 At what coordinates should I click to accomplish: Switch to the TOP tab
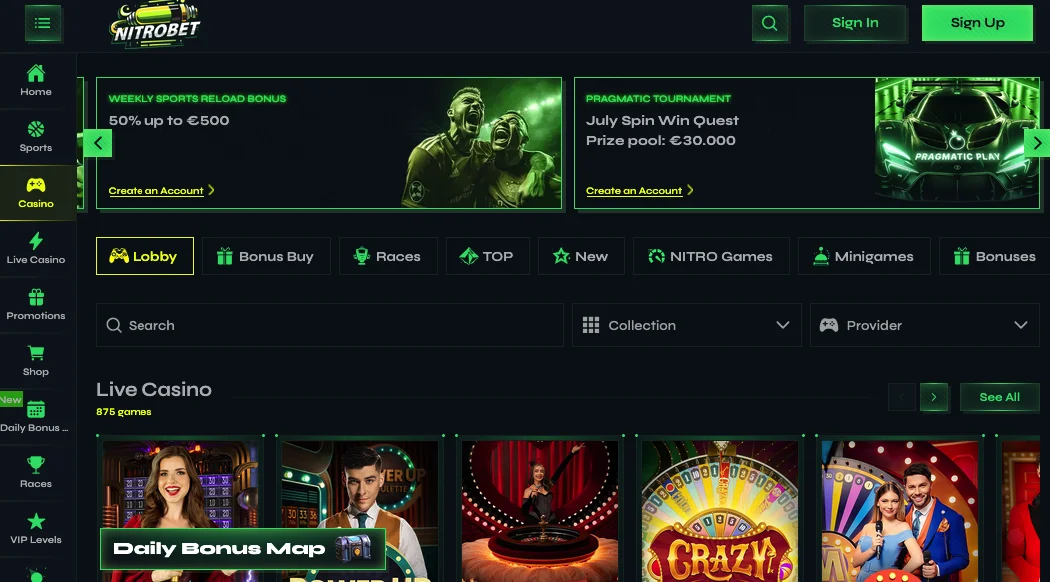[x=488, y=256]
